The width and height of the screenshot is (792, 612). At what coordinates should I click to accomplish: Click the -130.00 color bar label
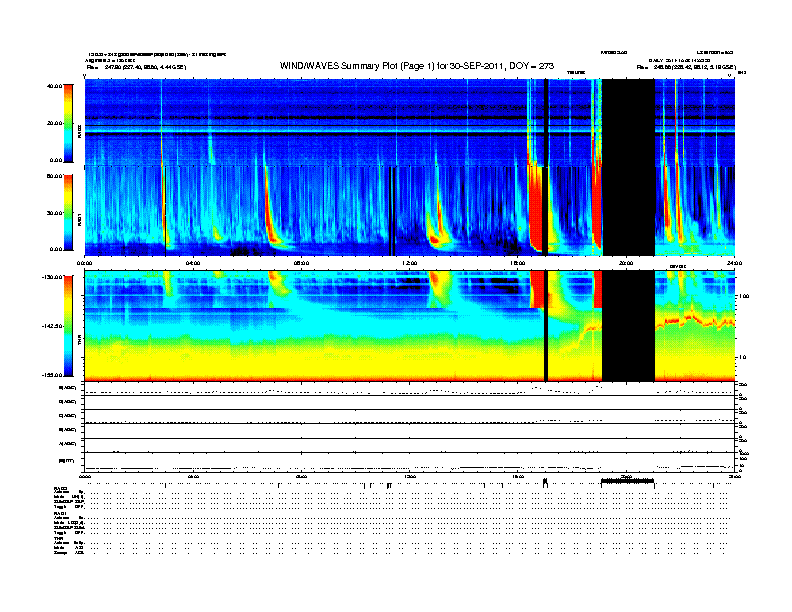click(x=53, y=277)
